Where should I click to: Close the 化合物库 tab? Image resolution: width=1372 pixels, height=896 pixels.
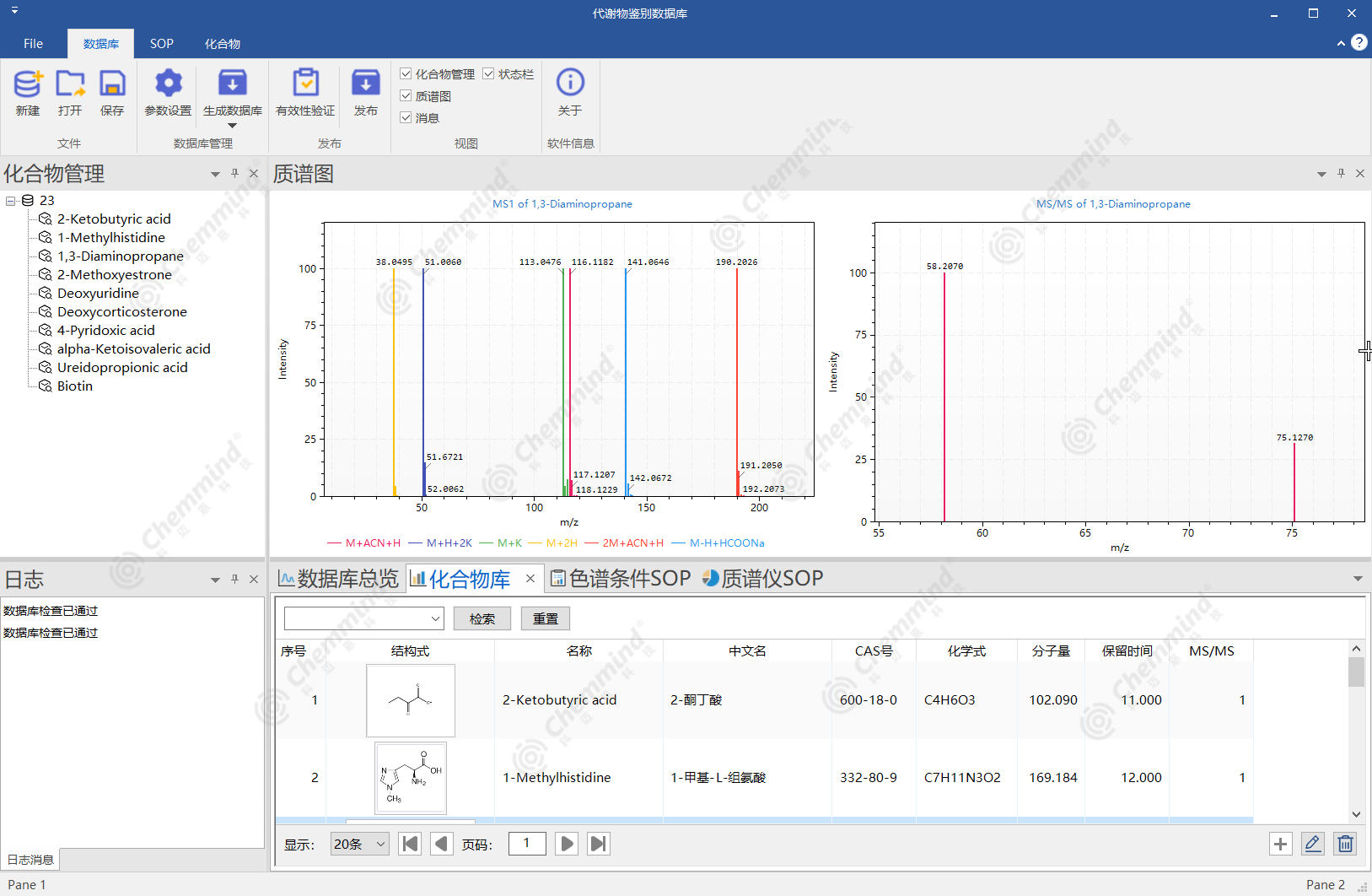[x=530, y=578]
